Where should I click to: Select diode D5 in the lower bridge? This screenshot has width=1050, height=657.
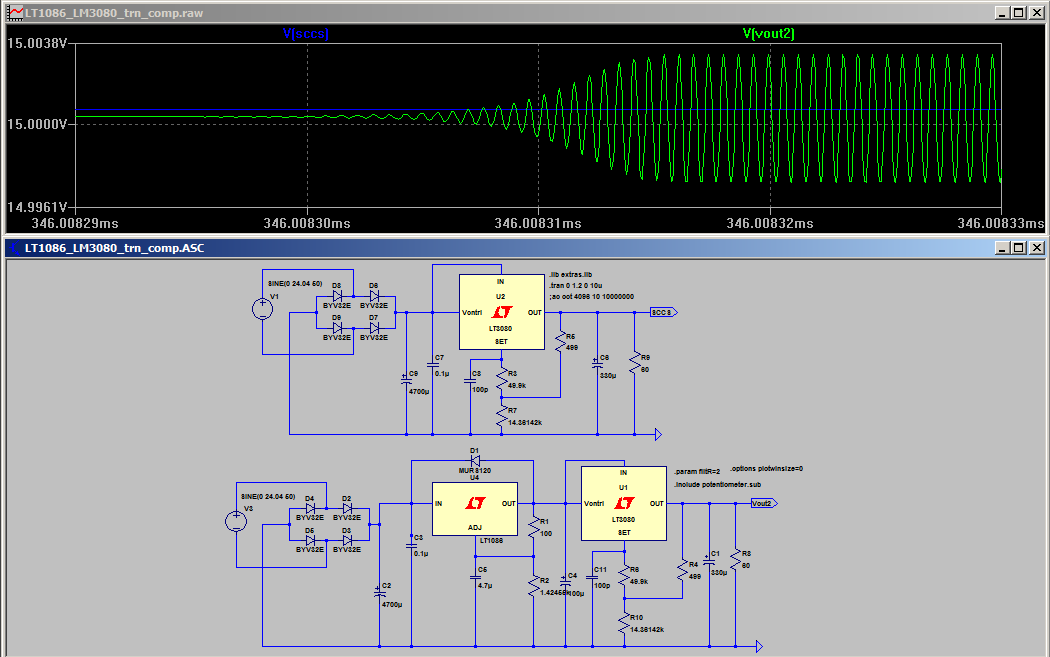click(x=310, y=540)
